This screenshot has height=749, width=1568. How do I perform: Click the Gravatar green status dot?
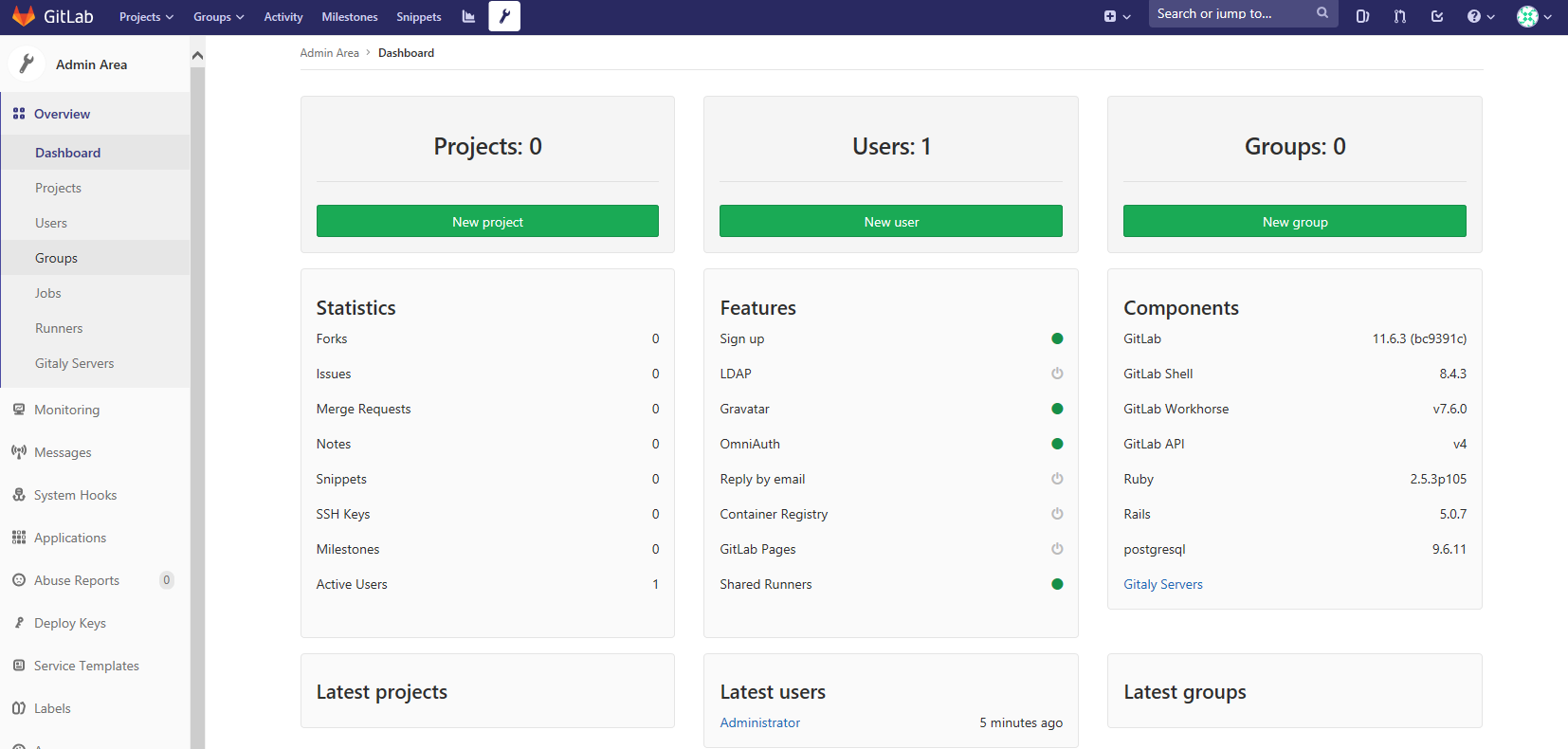coord(1057,409)
